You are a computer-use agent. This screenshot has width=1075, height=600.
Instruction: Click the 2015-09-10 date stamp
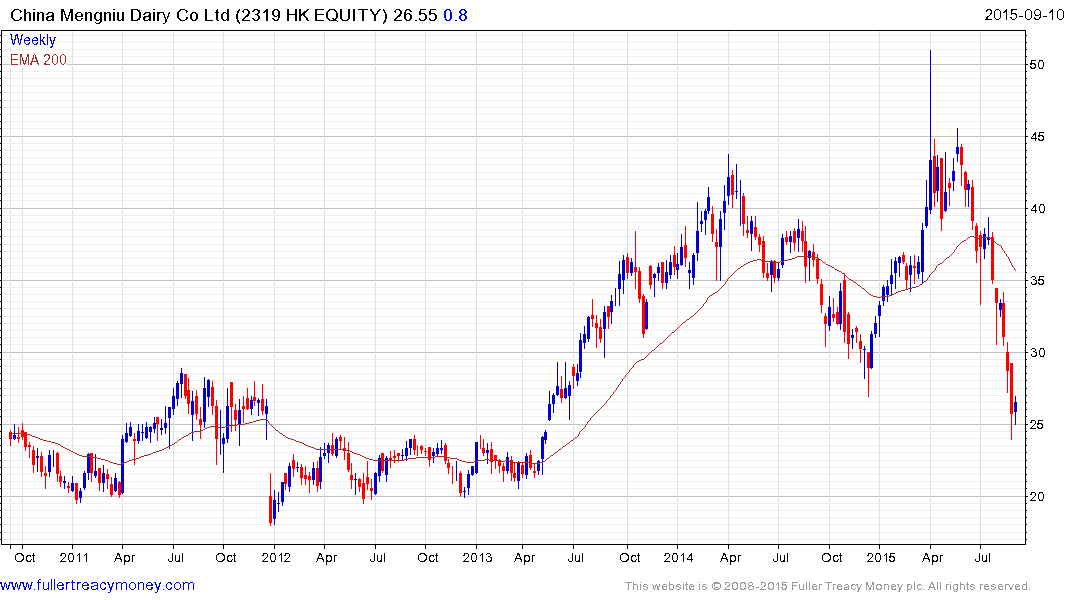[x=1024, y=15]
